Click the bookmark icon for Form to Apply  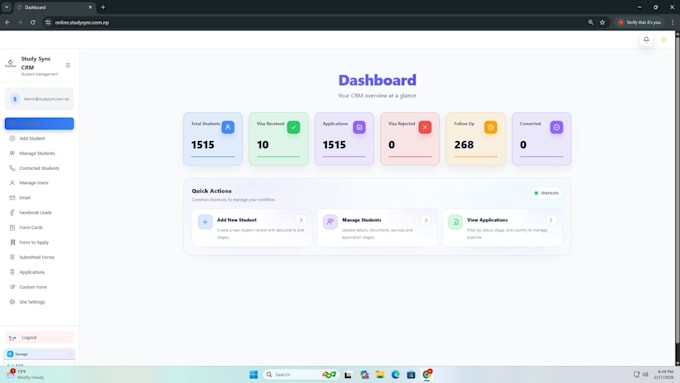[12, 242]
